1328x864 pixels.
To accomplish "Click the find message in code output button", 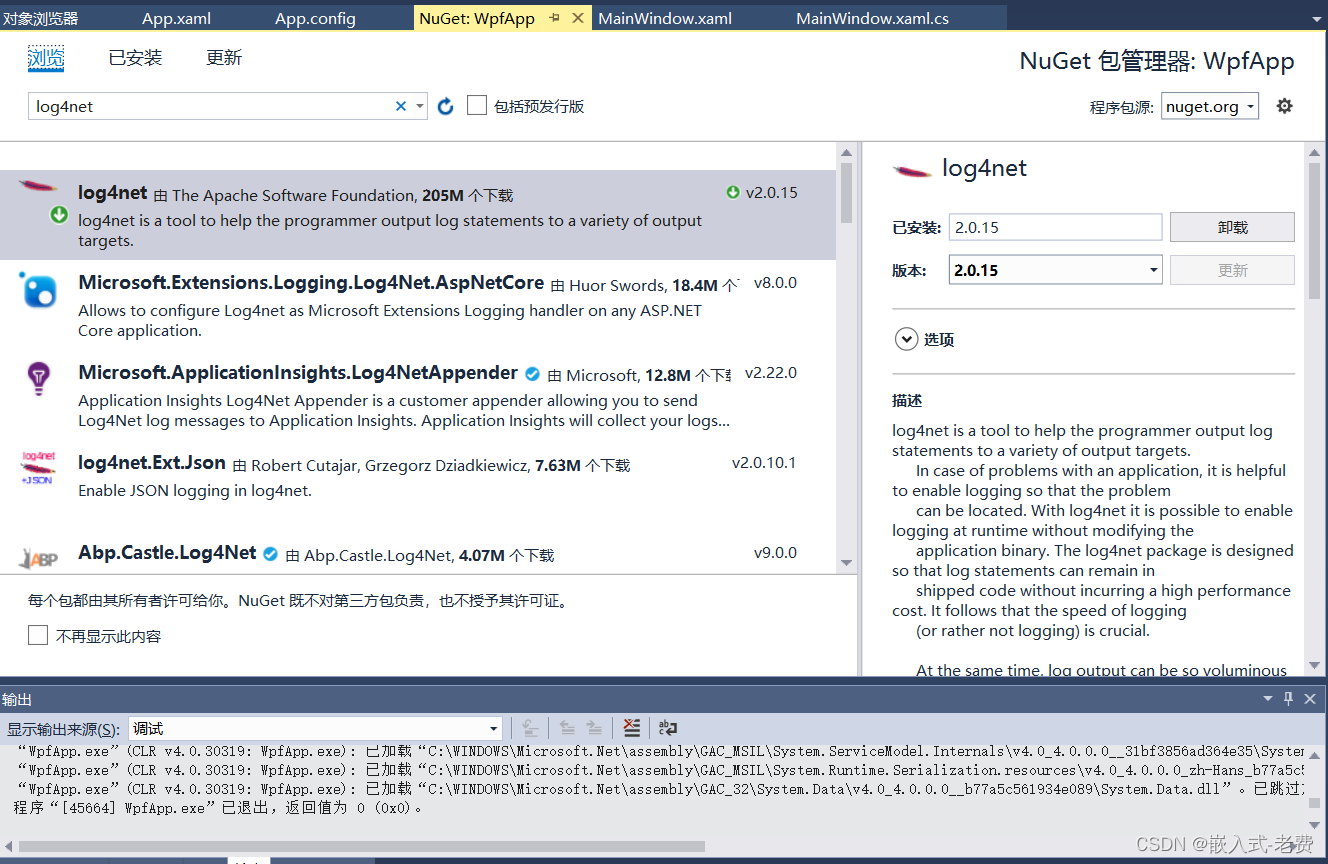I will 531,728.
